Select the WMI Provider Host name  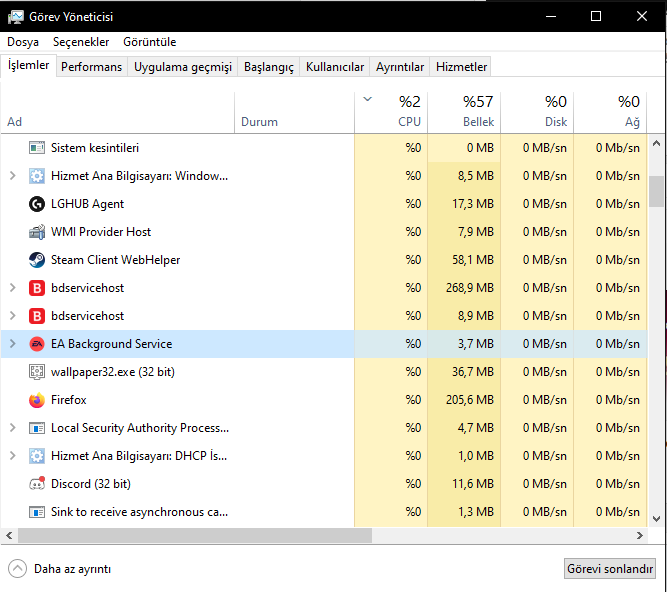[x=101, y=232]
